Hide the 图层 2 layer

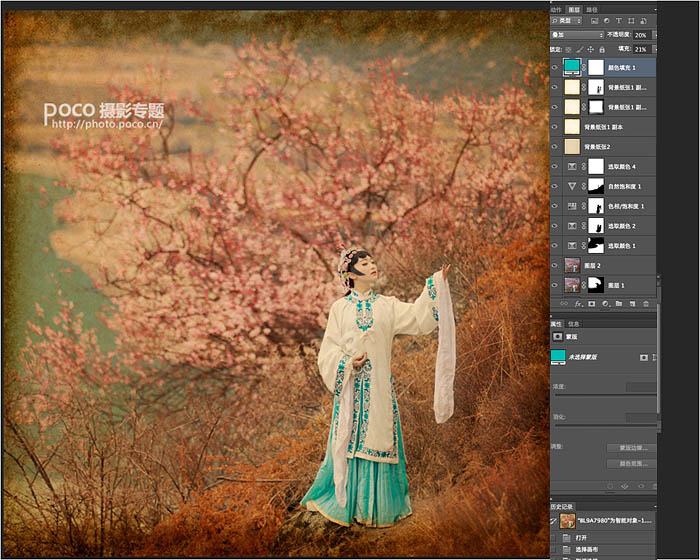pyautogui.click(x=555, y=265)
